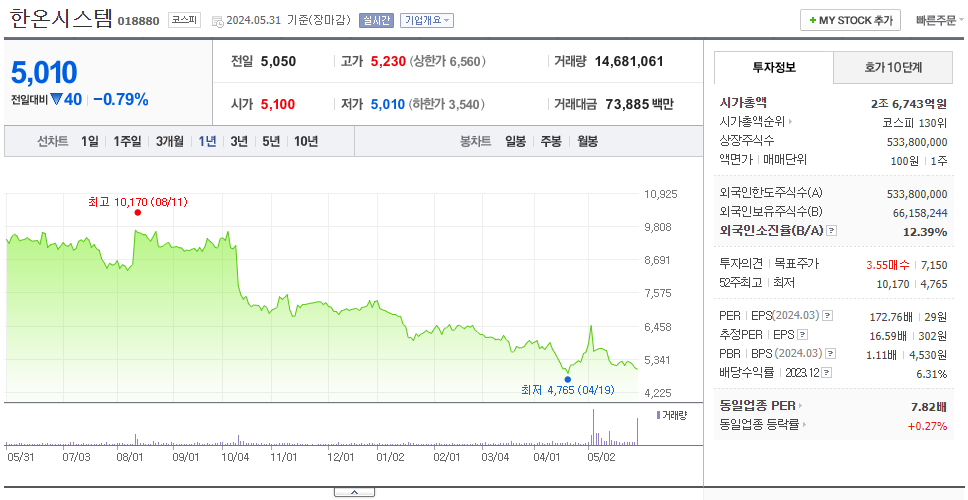Click the blue 최저 4,765 marker dot
Screen dimensions: 968x500
567,379
